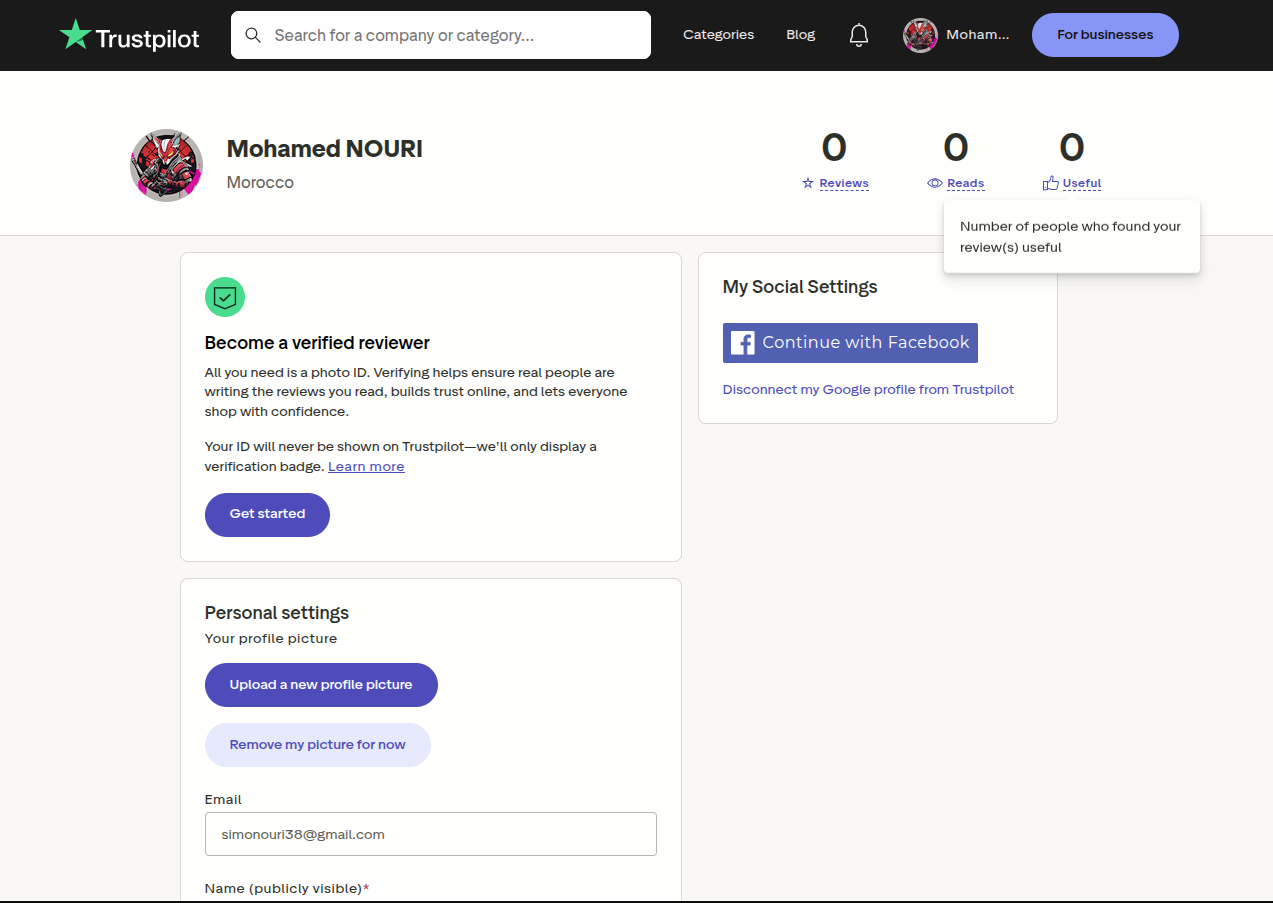Click the thumbs-up icon beside Useful
Viewport: 1273px width, 903px height.
1050,183
